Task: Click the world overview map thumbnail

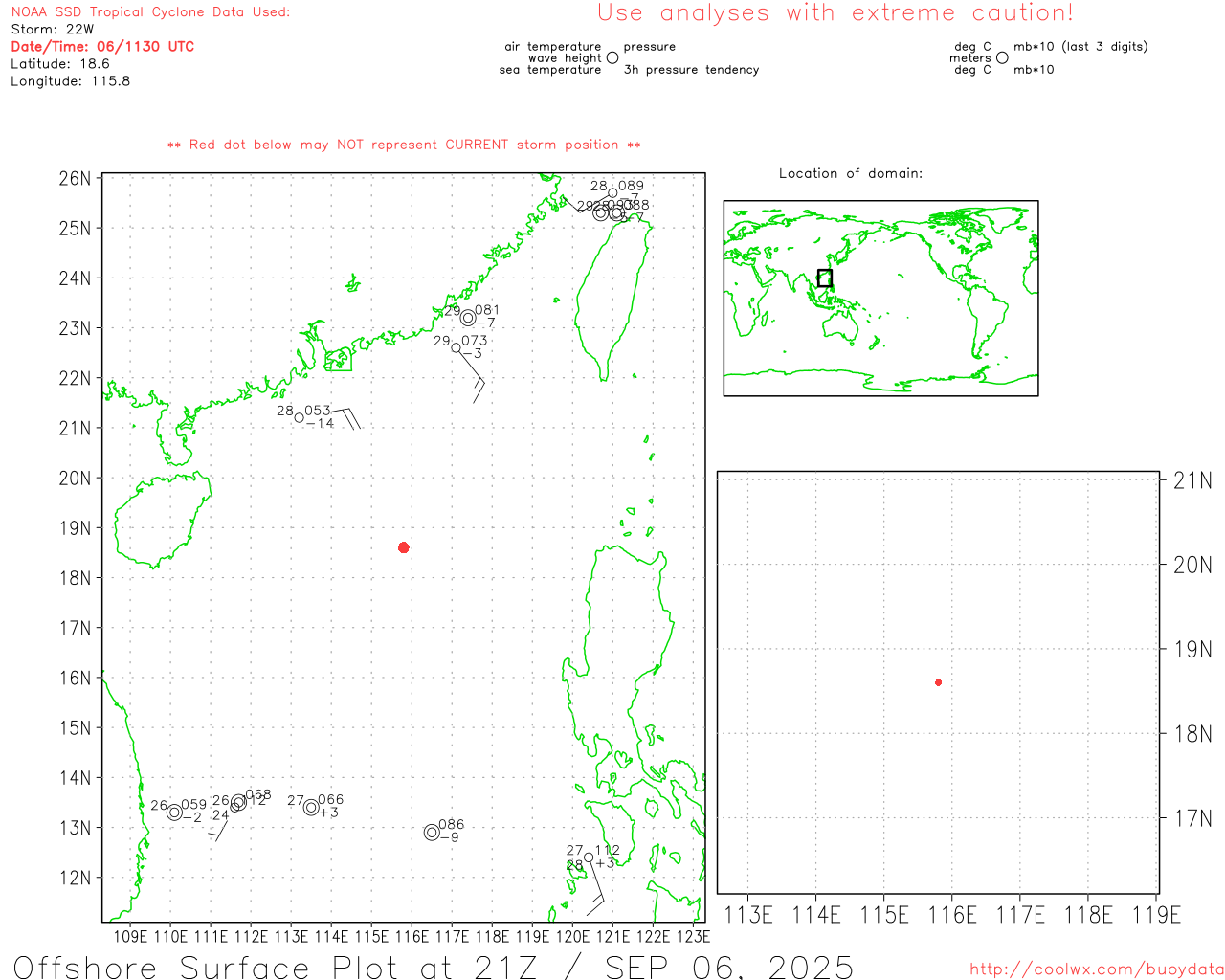Action: pos(880,298)
